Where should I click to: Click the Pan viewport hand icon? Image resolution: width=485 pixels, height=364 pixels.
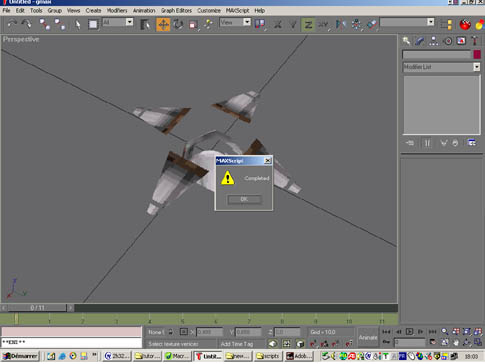456,342
